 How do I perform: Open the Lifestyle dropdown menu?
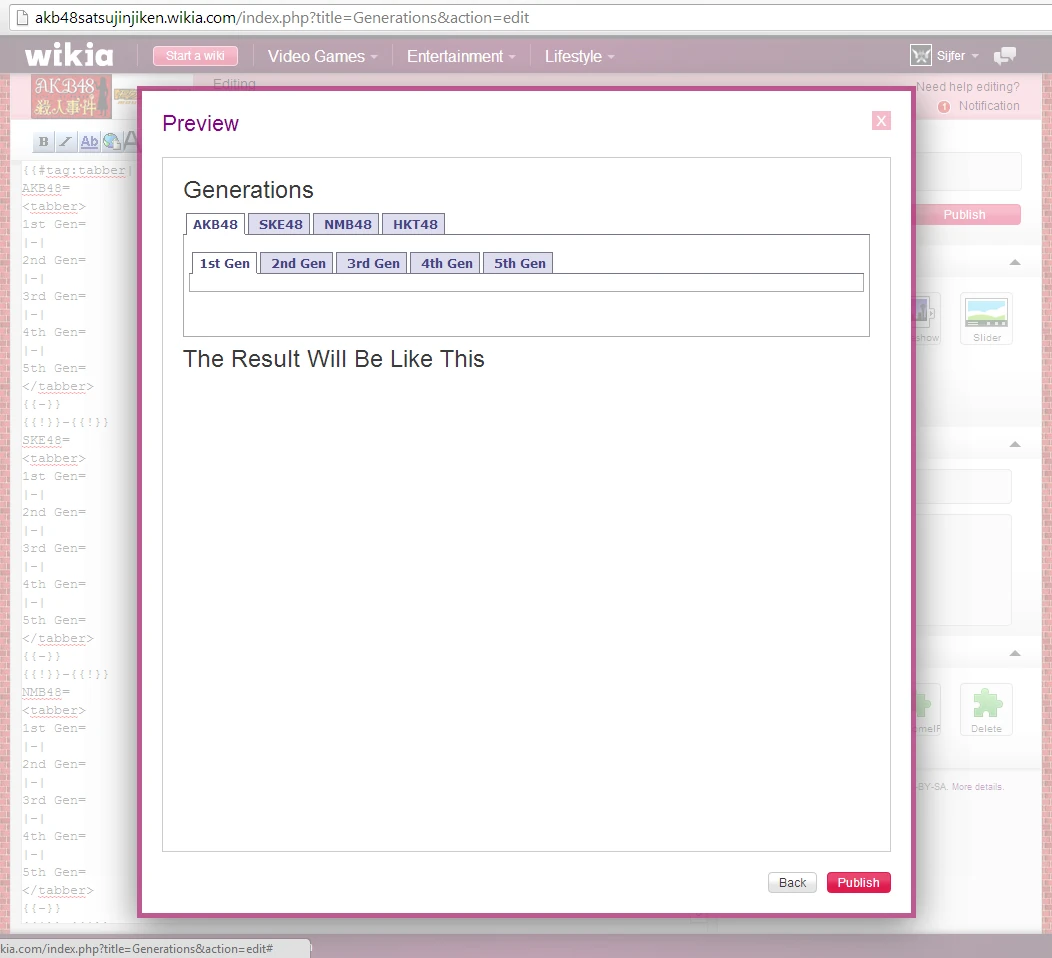tap(579, 56)
